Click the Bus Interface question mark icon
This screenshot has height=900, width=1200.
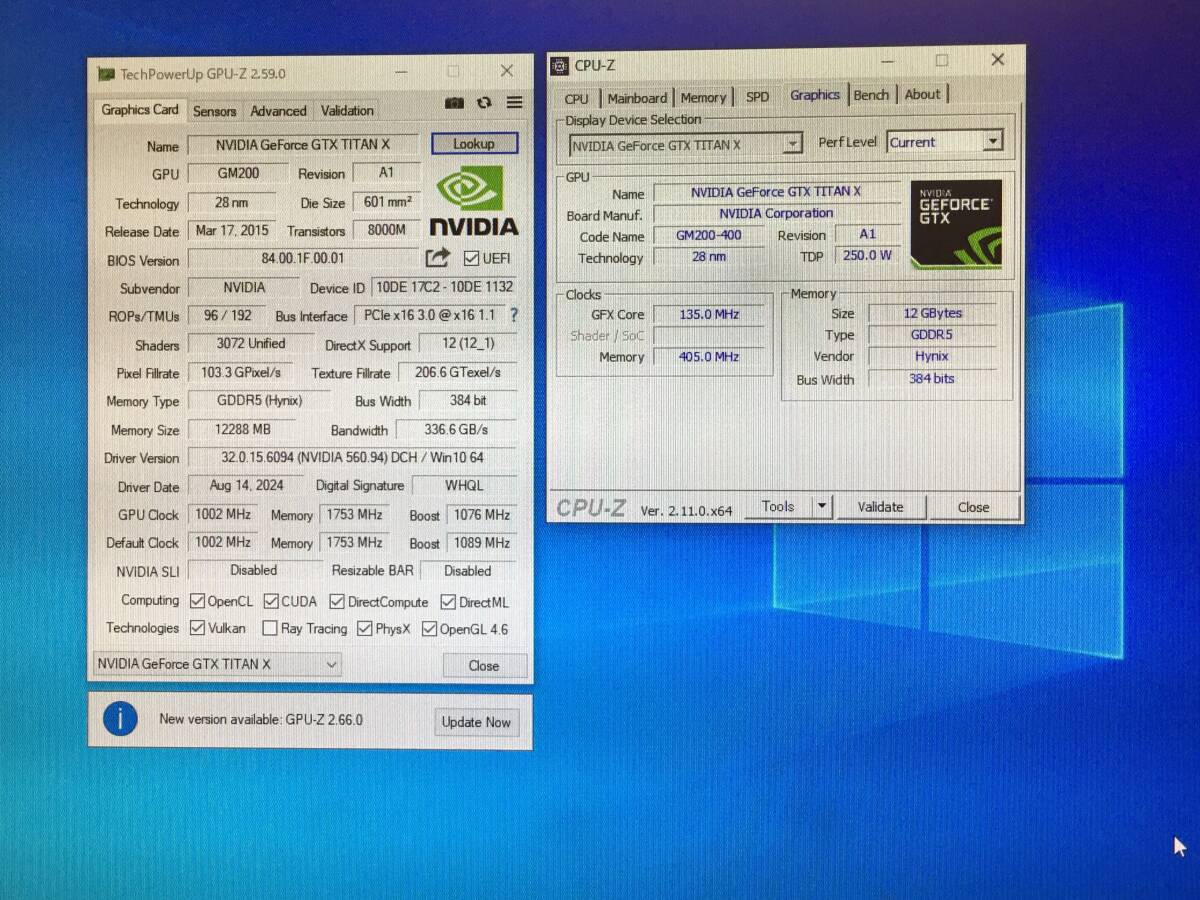[514, 315]
